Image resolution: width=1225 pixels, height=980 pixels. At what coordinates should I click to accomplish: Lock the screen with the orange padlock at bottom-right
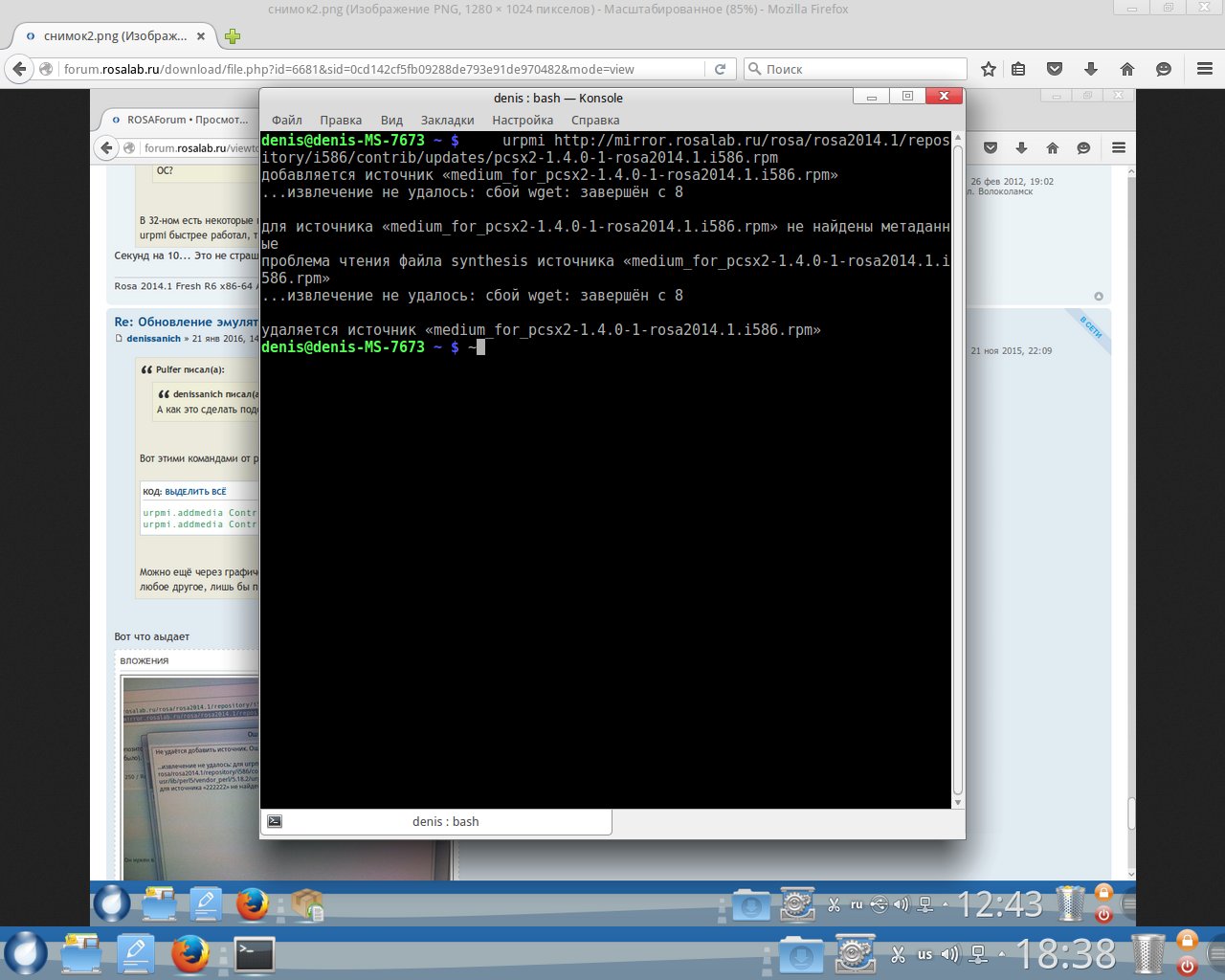point(1188,941)
